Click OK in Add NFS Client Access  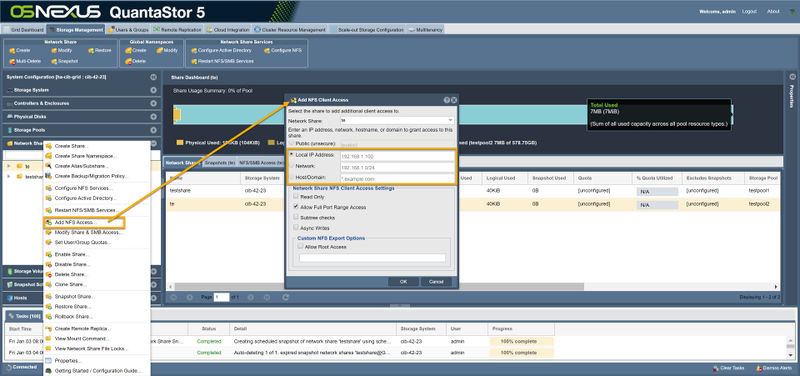(403, 282)
